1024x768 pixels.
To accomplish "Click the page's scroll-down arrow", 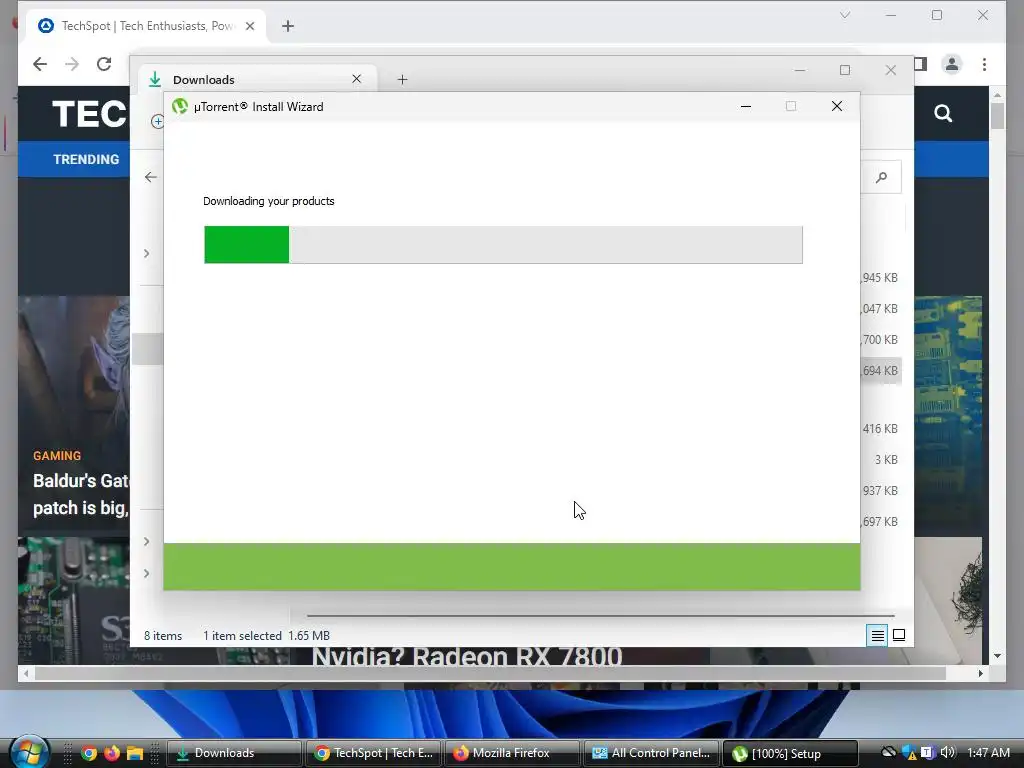I will [997, 656].
